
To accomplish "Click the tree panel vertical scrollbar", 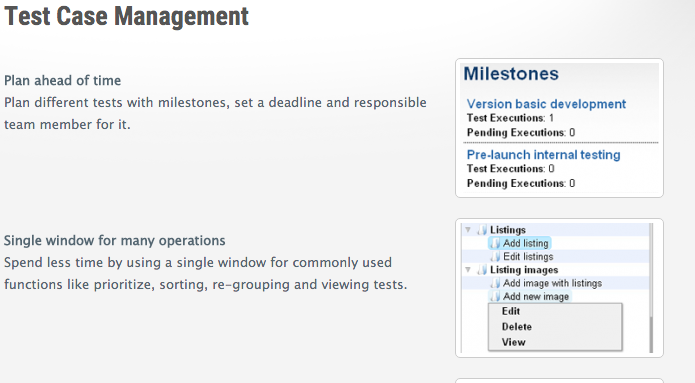I will click(x=651, y=288).
